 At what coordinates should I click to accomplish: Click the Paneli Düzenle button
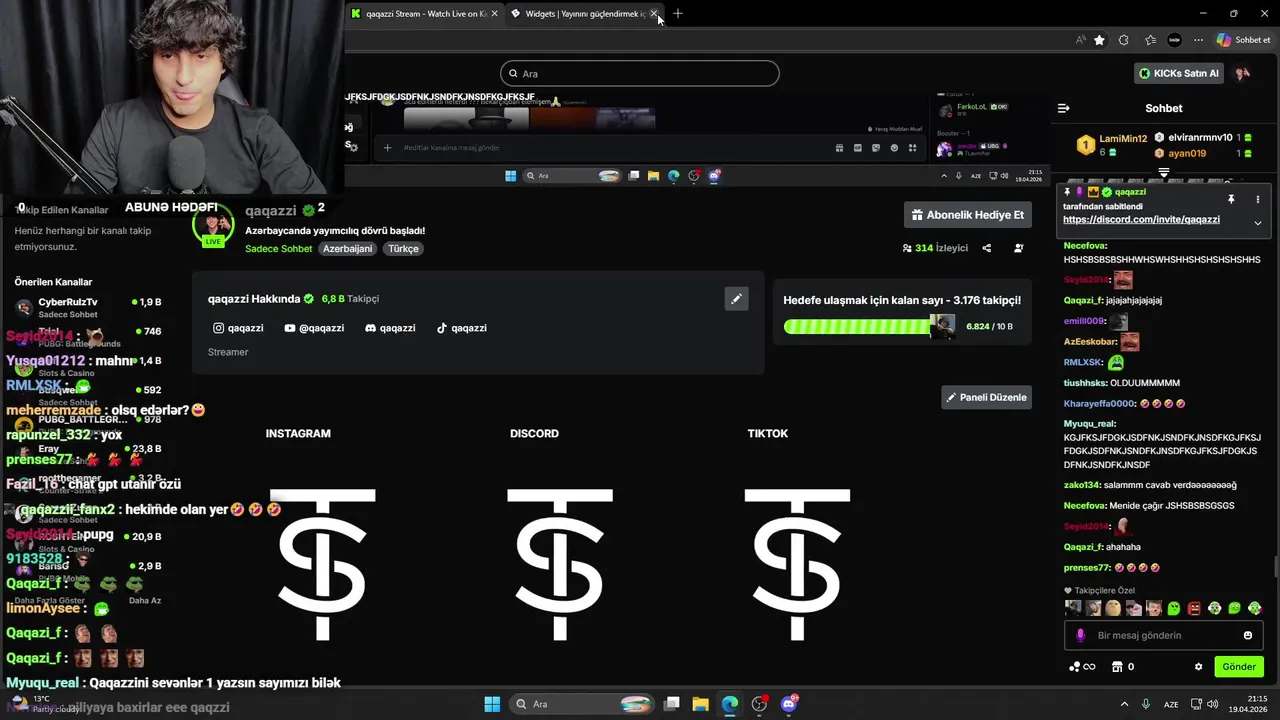pos(987,397)
